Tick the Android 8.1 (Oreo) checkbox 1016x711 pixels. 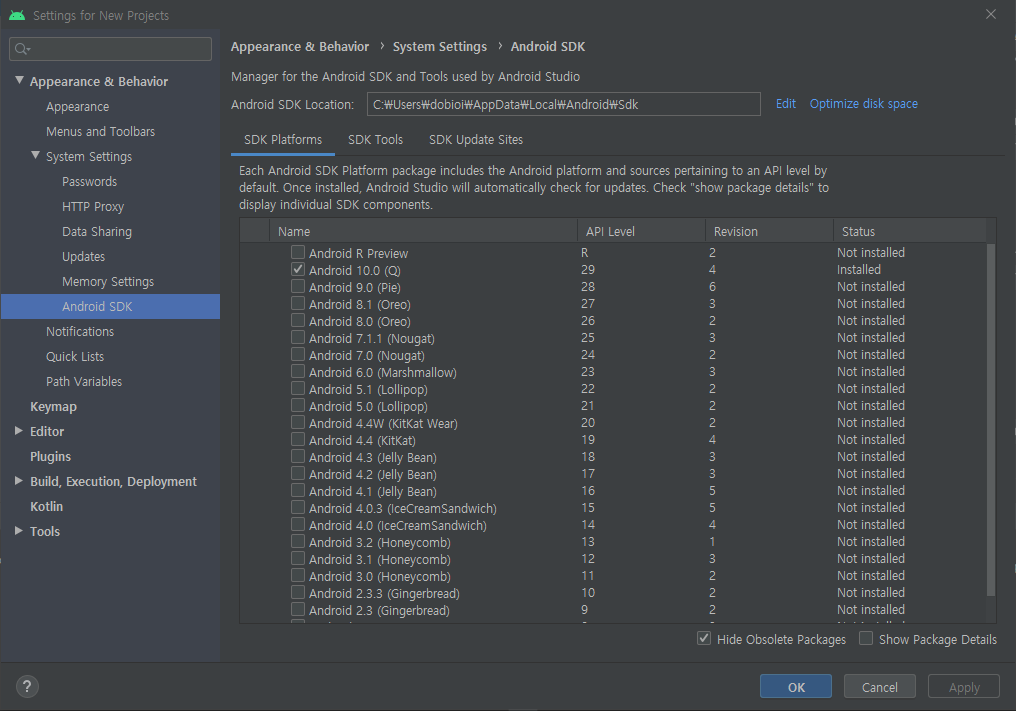click(298, 303)
